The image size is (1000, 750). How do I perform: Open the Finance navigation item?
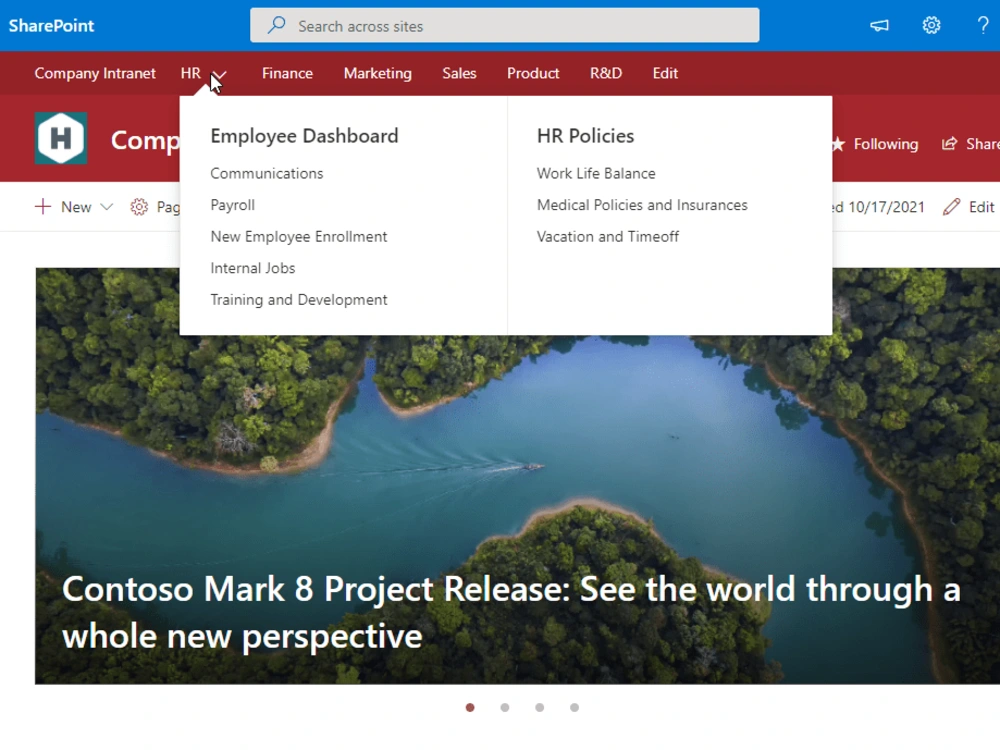click(287, 73)
